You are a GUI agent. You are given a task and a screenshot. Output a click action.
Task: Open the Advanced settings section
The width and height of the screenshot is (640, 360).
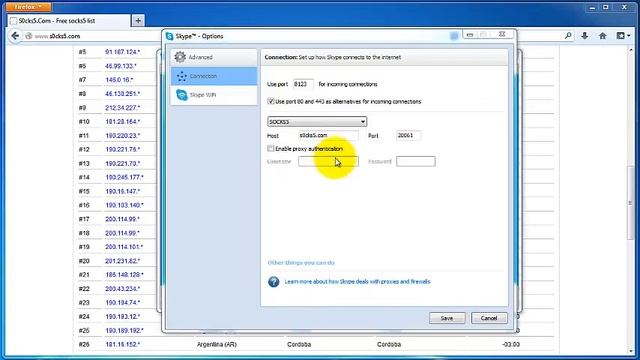pos(214,57)
